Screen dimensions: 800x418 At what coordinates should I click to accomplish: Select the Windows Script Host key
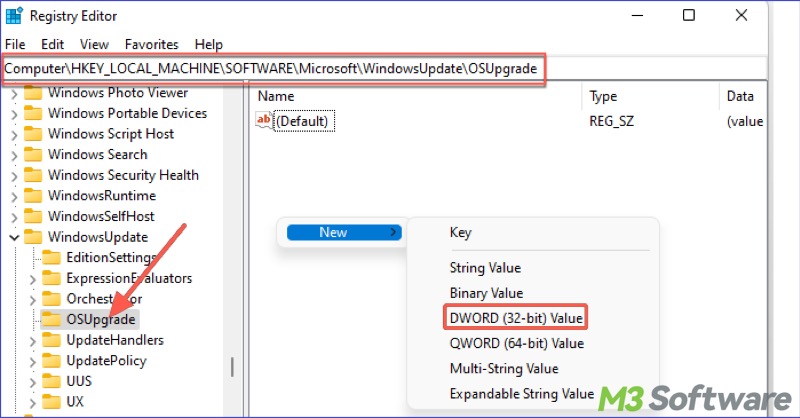pos(111,134)
